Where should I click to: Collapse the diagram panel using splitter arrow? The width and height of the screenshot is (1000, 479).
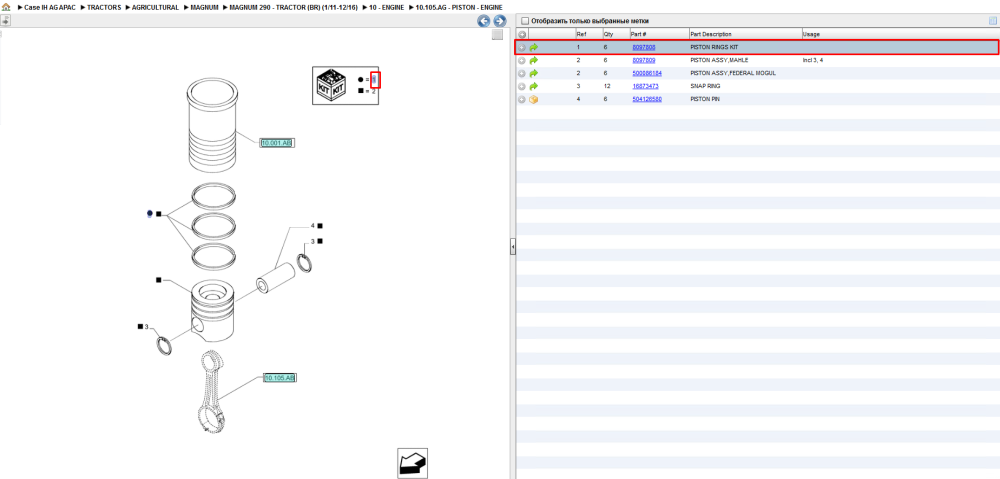[513, 246]
